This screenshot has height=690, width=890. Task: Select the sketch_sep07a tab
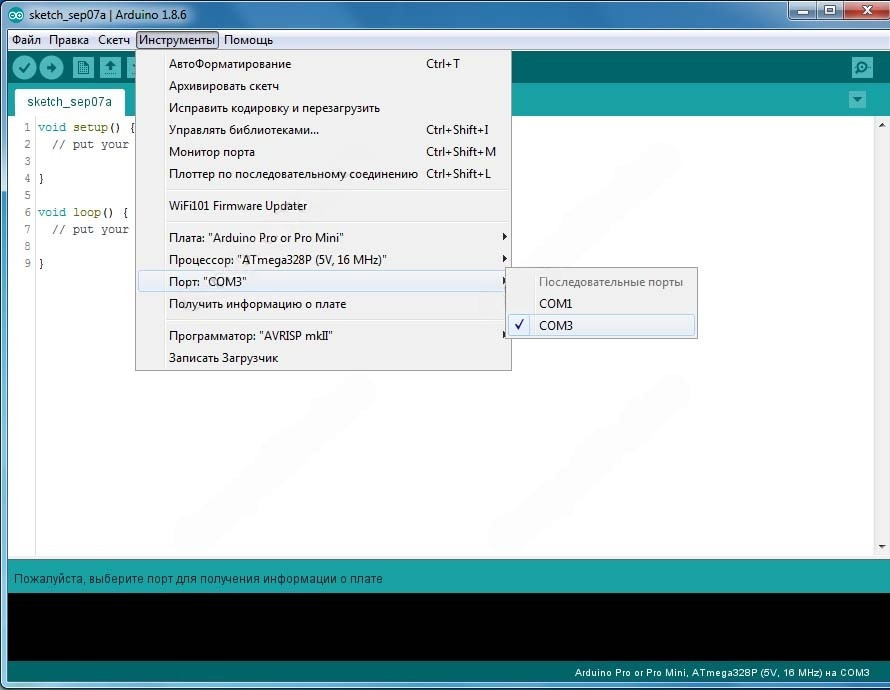pos(69,102)
